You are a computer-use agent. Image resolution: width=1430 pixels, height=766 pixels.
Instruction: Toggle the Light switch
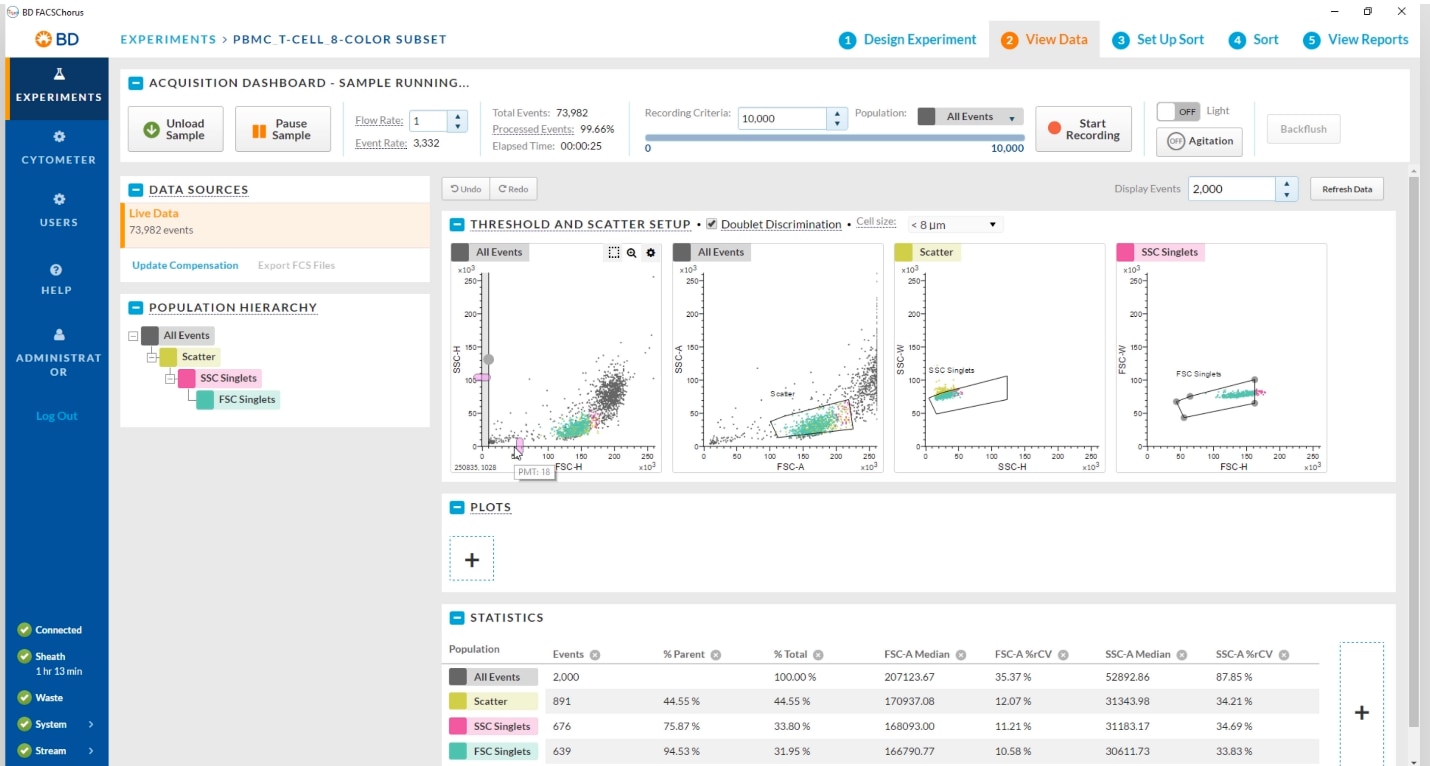coord(1178,112)
